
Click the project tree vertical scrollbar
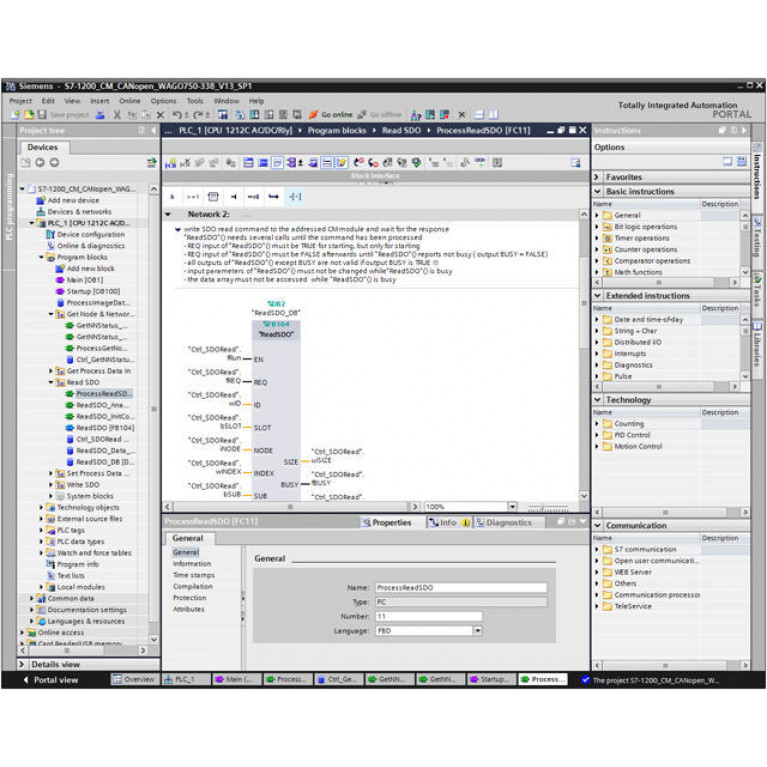coord(154,409)
